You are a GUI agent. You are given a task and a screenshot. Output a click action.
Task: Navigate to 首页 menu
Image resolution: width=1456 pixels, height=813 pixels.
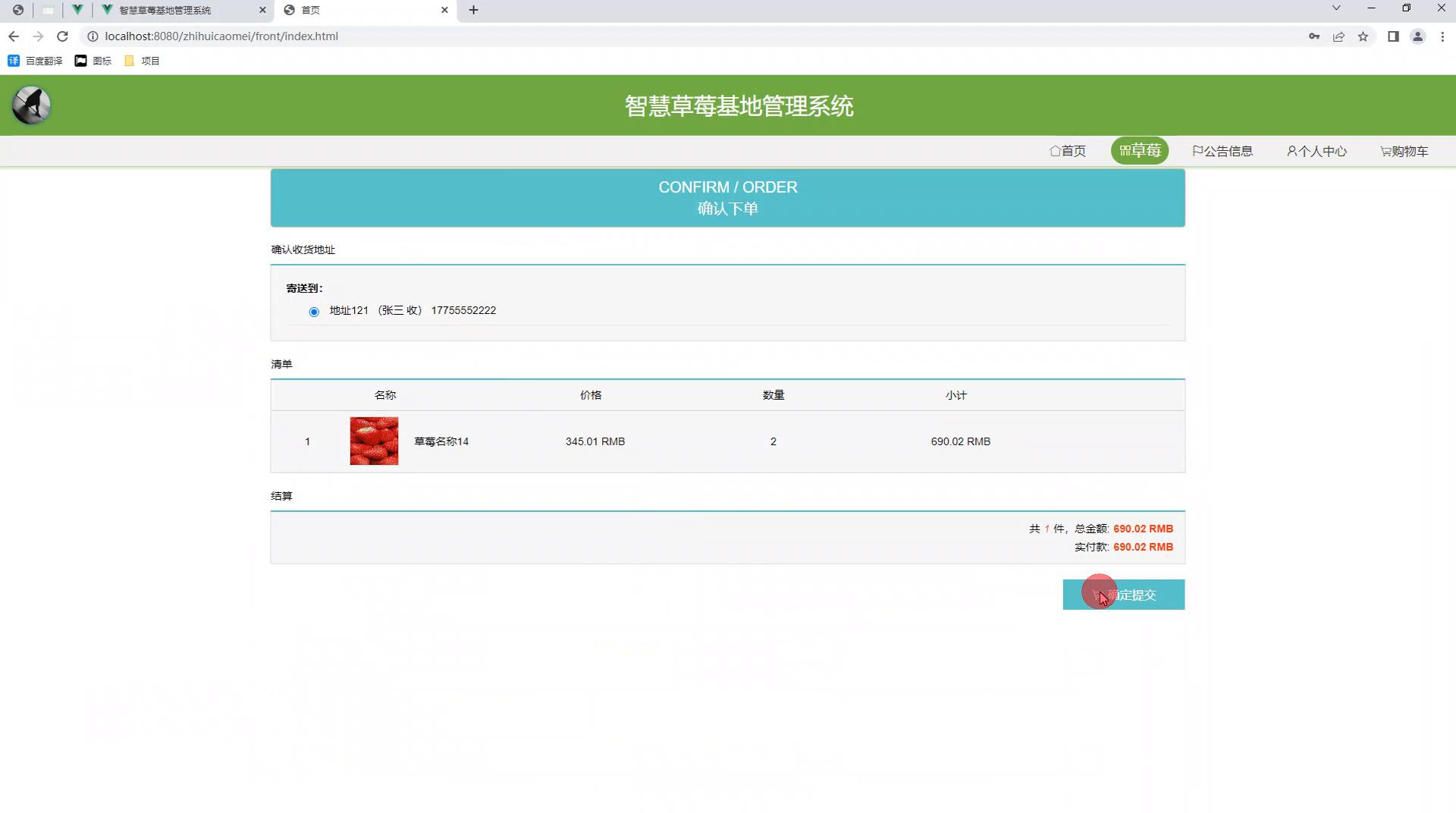pyautogui.click(x=1068, y=151)
